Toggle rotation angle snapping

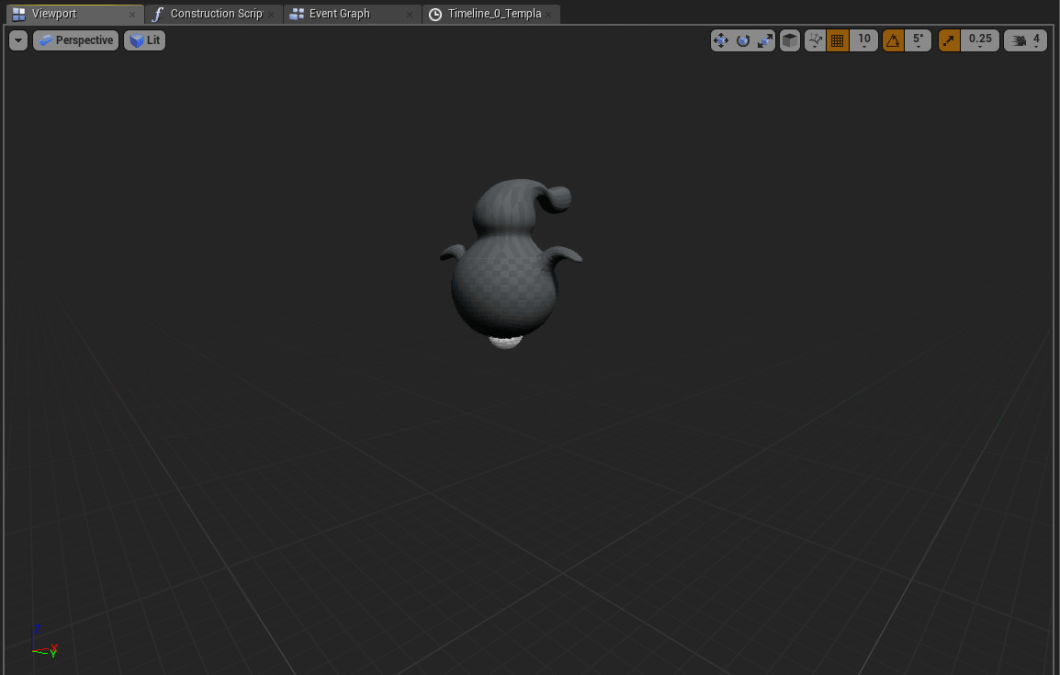pyautogui.click(x=893, y=41)
